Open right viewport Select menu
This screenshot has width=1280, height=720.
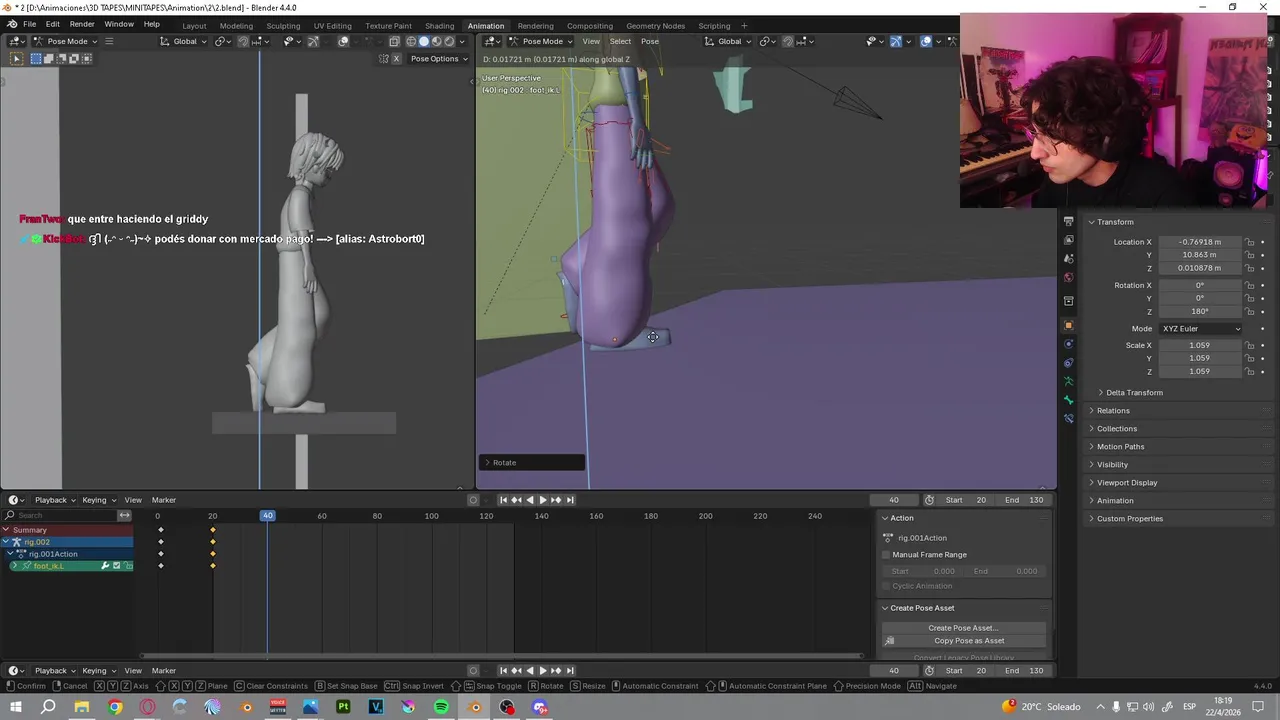(620, 41)
